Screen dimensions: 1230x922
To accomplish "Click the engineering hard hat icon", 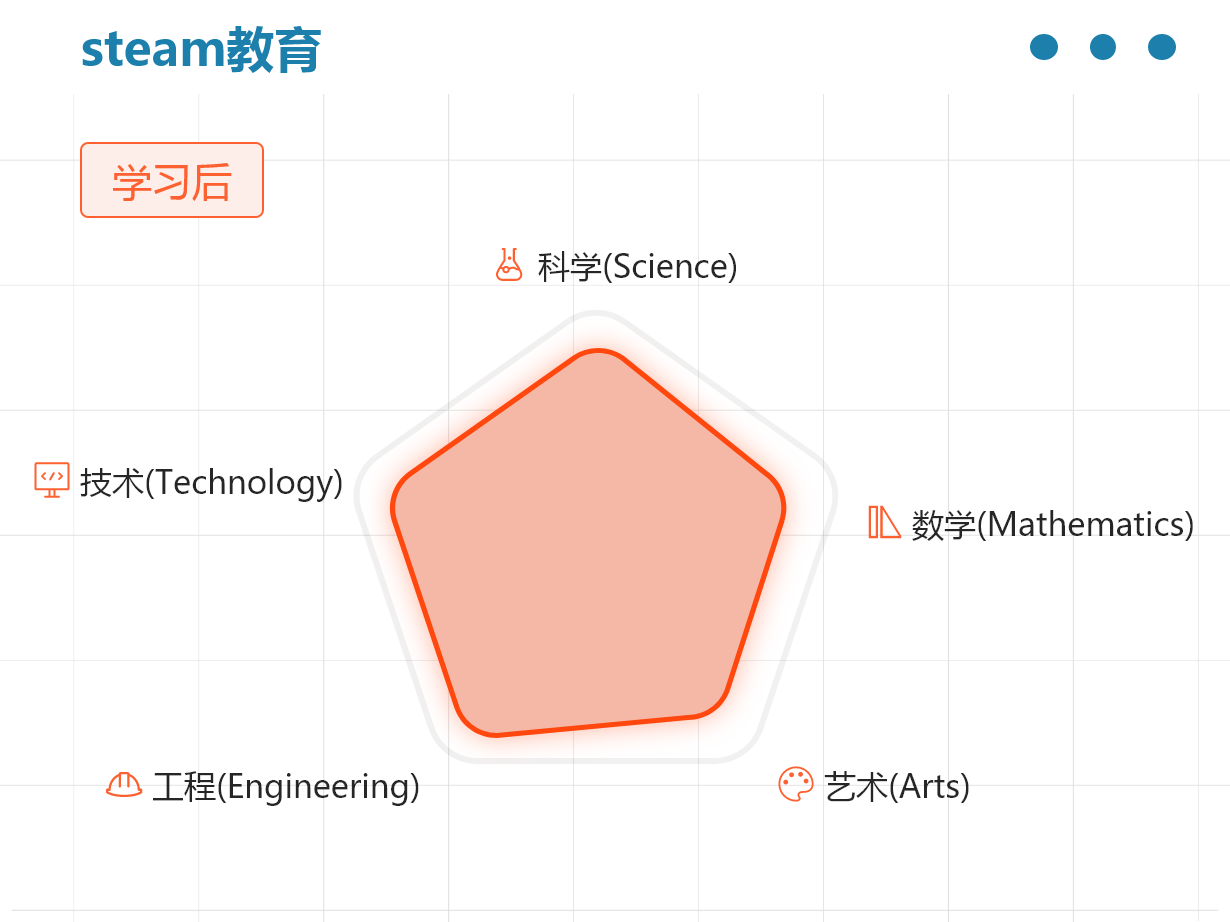I will pyautogui.click(x=124, y=785).
